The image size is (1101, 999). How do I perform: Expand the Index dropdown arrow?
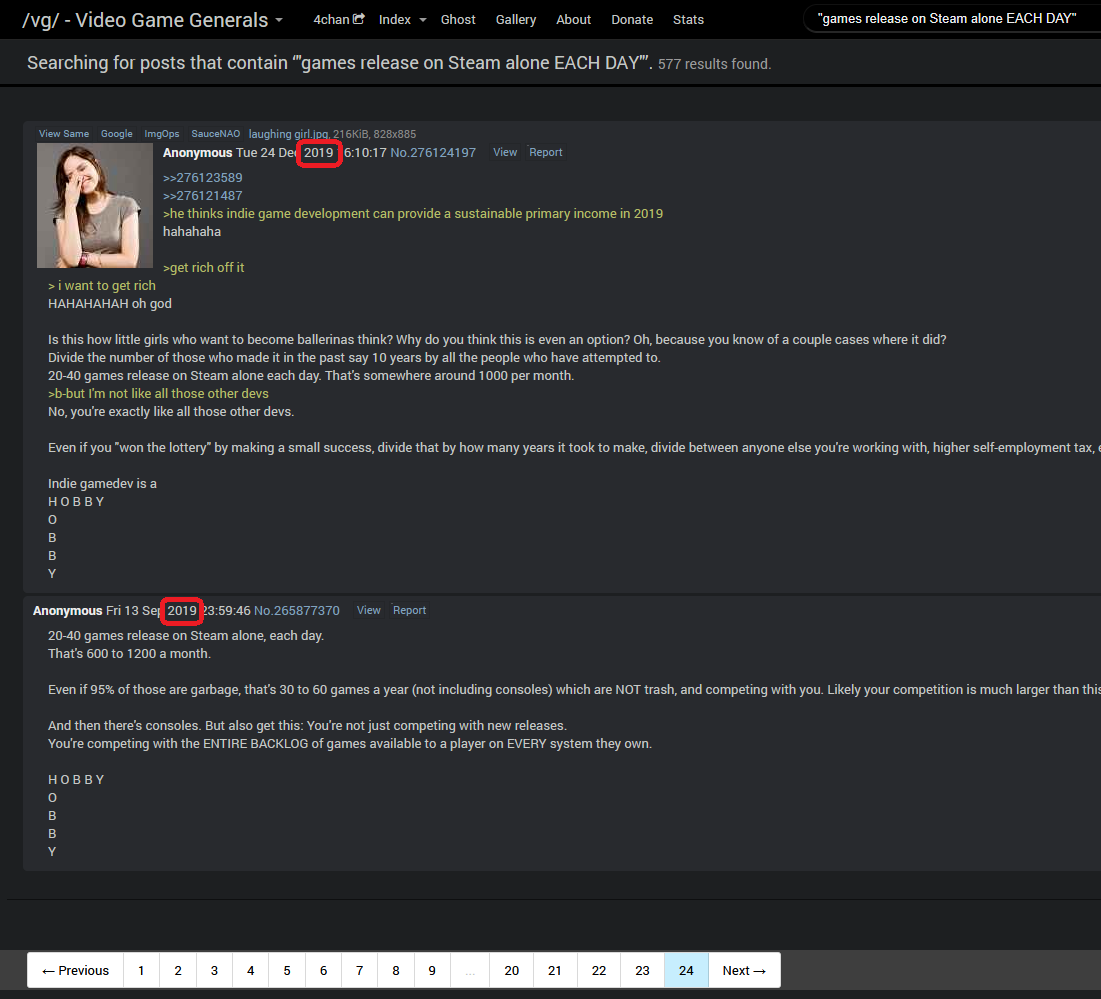423,20
